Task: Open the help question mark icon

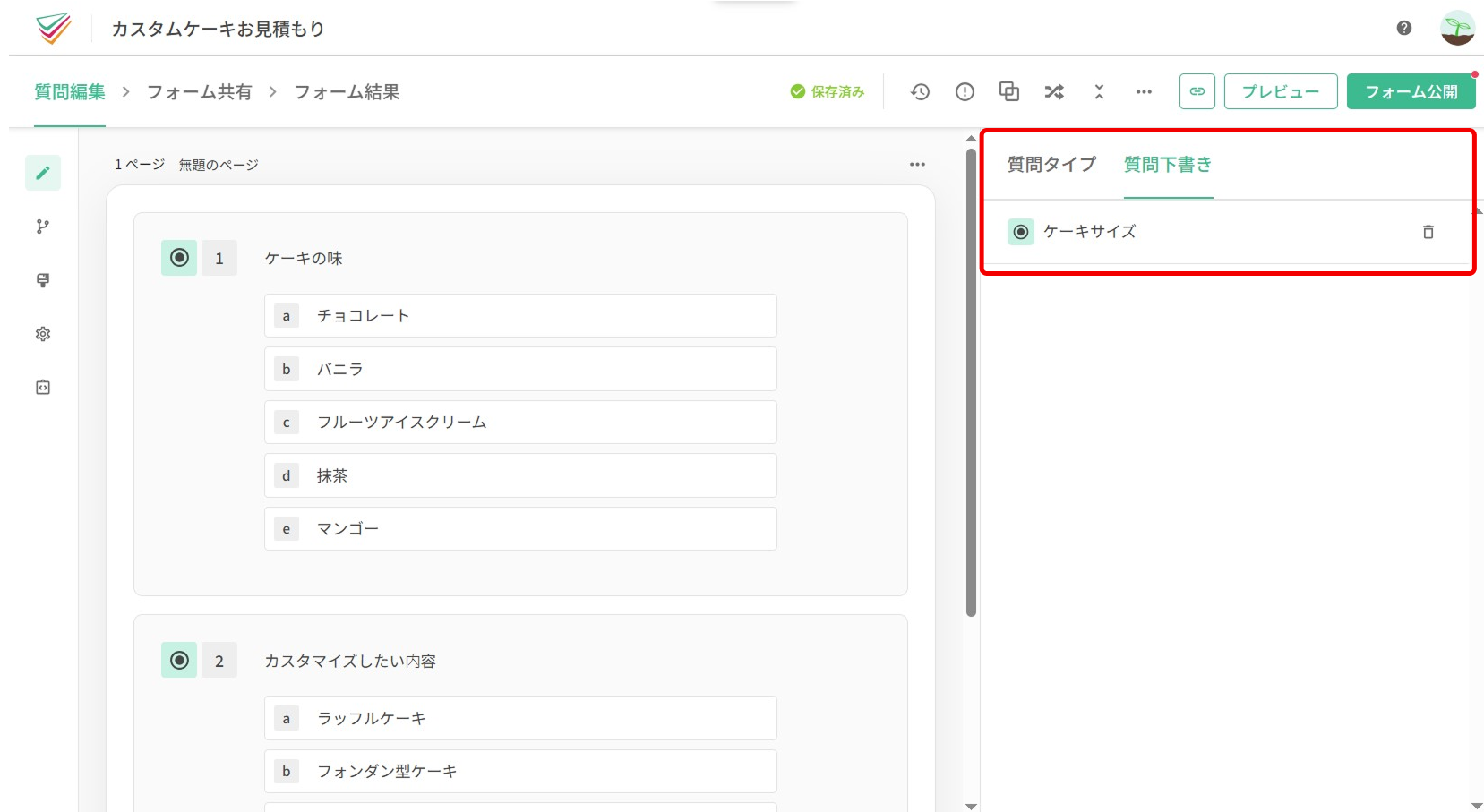Action: tap(1403, 28)
